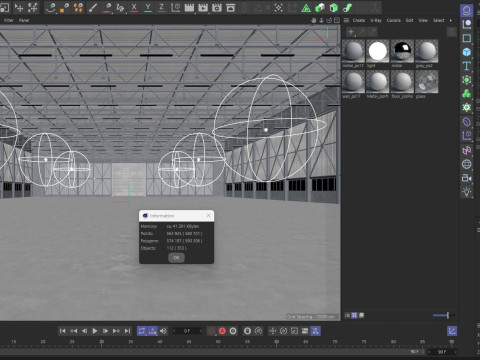Click frame 50 on the timeline ruler
Screen dimensions: 480x360
coord(218,342)
